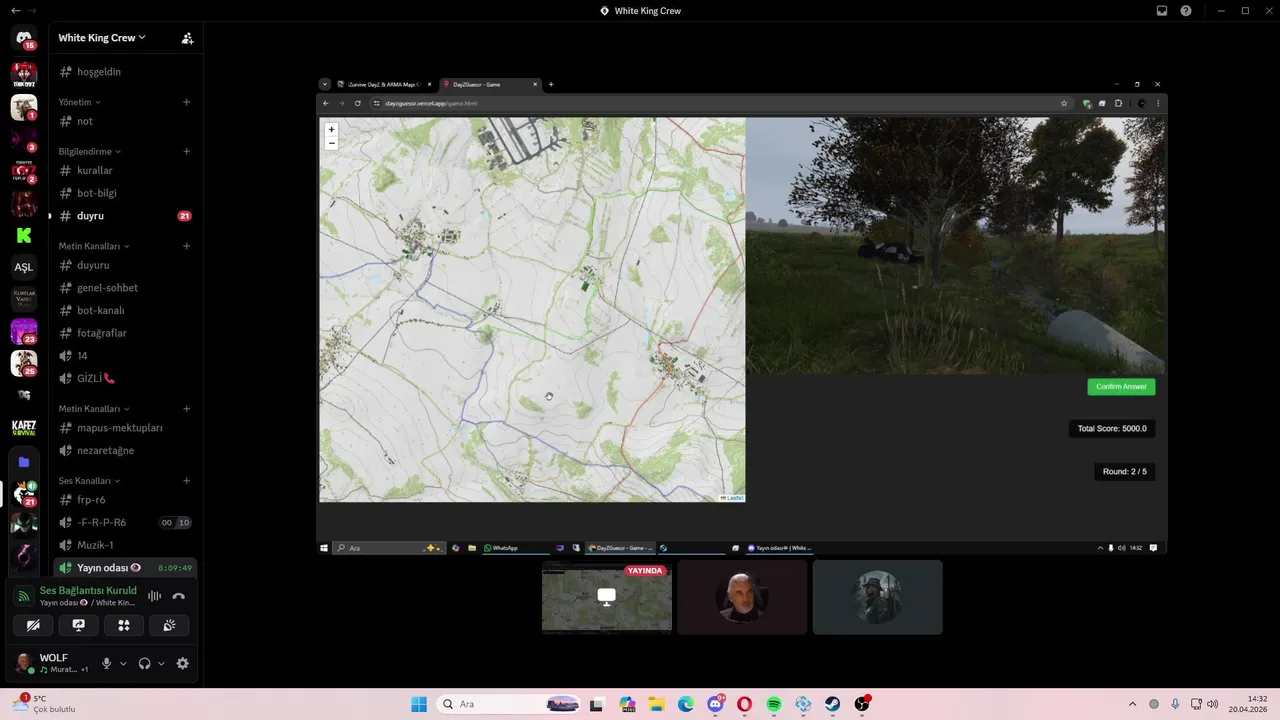Add a channel to Ses Kanalları category
1280x720 pixels.
click(186, 481)
